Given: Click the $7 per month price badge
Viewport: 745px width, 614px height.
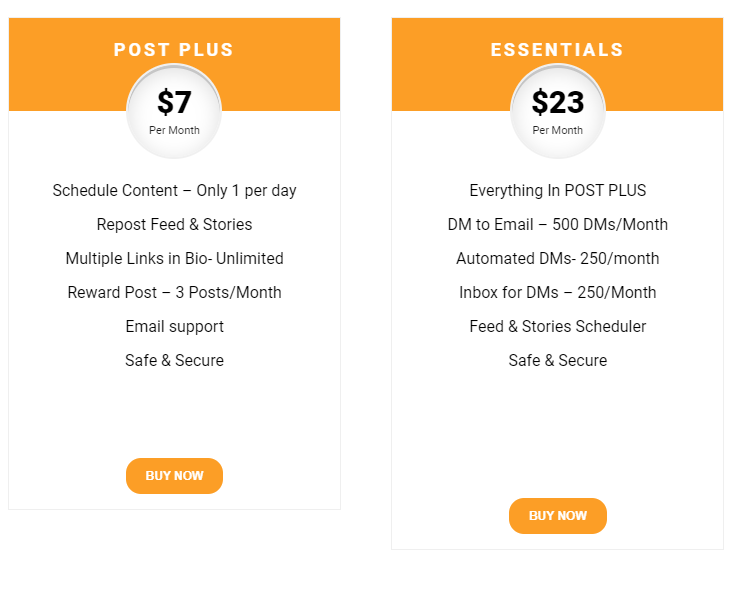Looking at the screenshot, I should tap(174, 103).
